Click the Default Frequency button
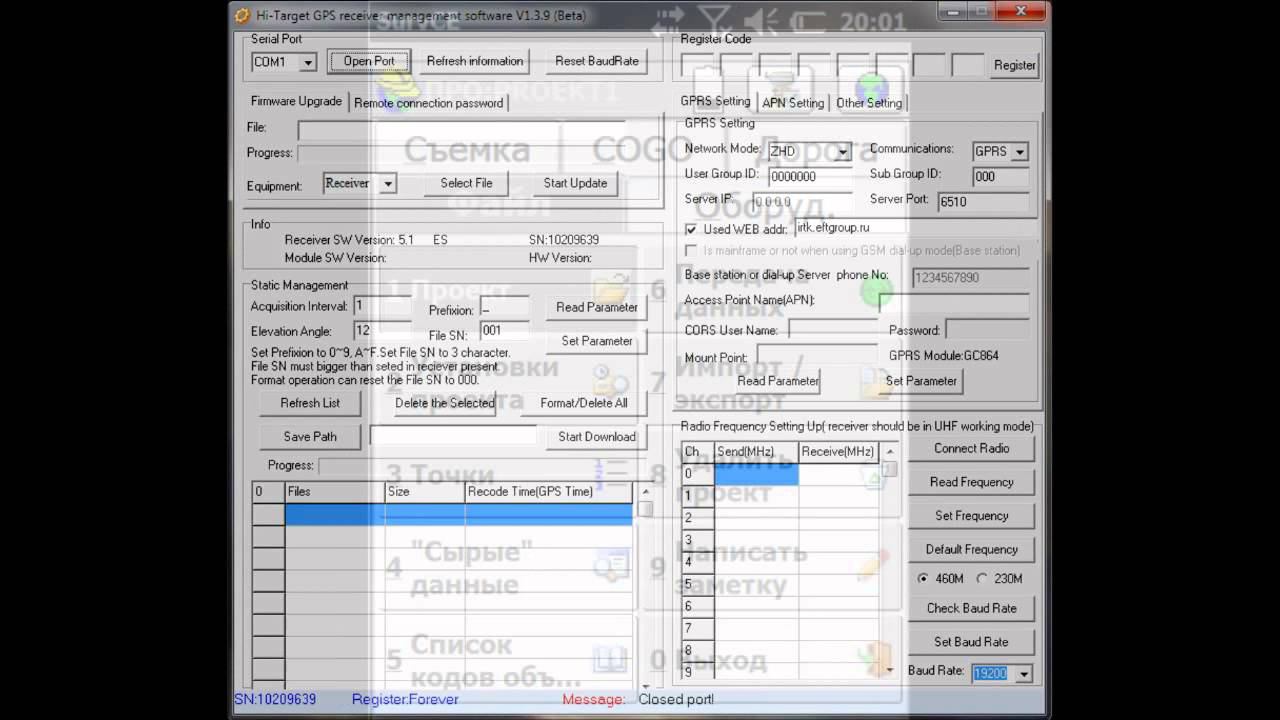This screenshot has width=1280, height=720. pos(971,549)
